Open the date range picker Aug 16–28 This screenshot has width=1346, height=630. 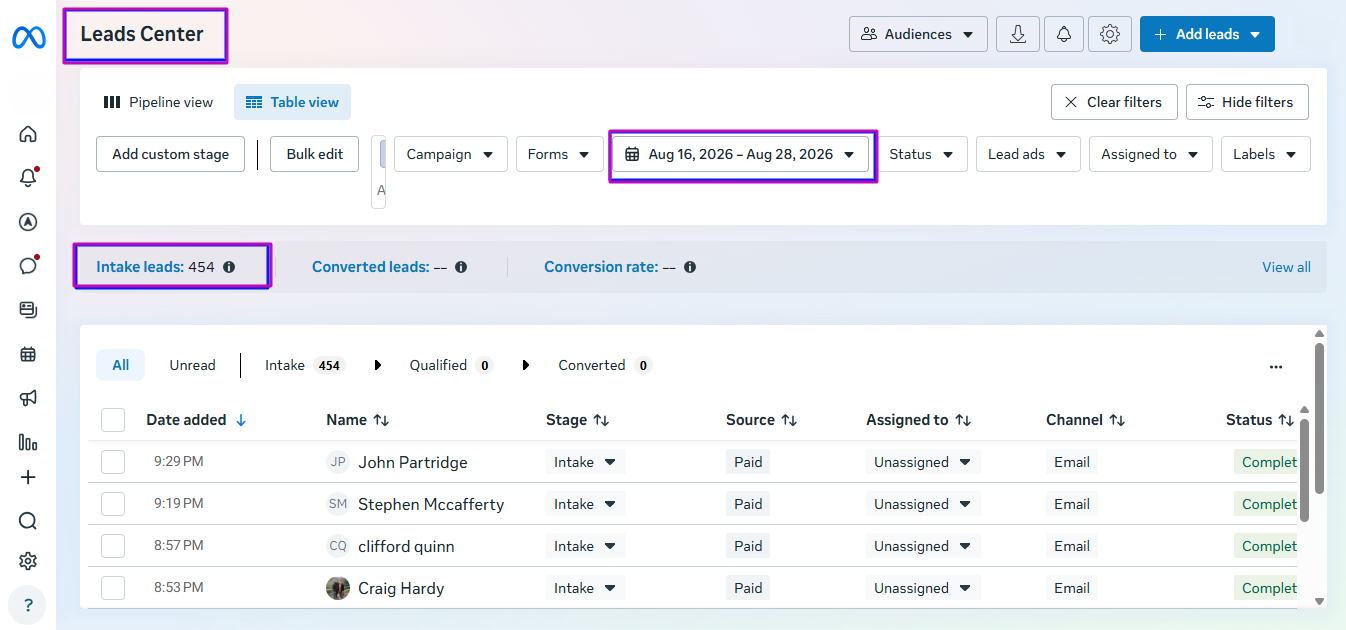(741, 154)
